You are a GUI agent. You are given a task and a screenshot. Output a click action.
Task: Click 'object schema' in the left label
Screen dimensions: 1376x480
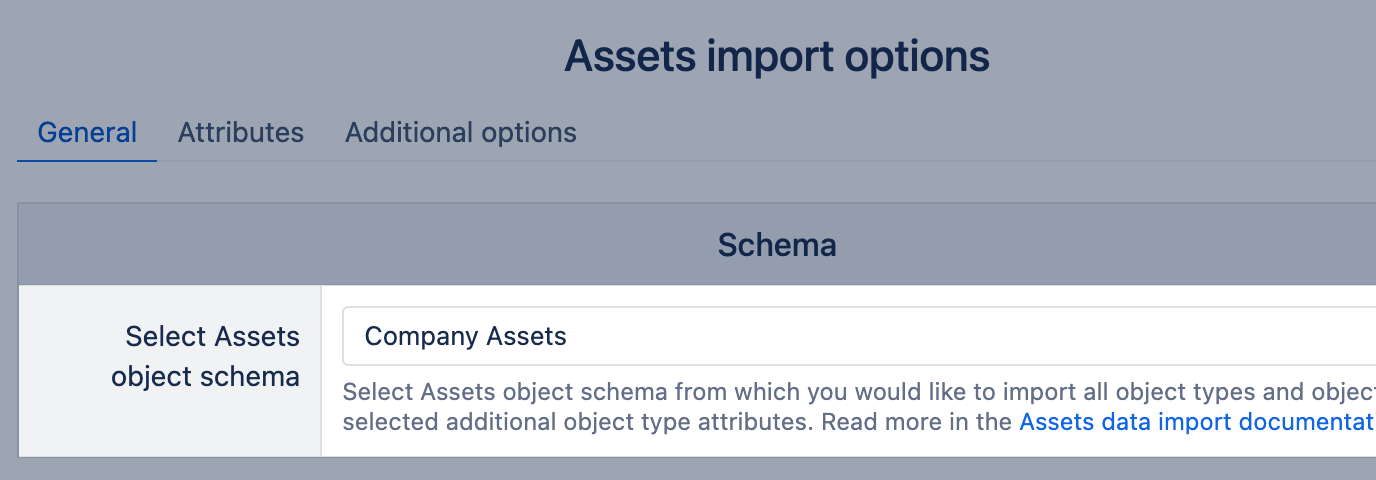click(205, 376)
